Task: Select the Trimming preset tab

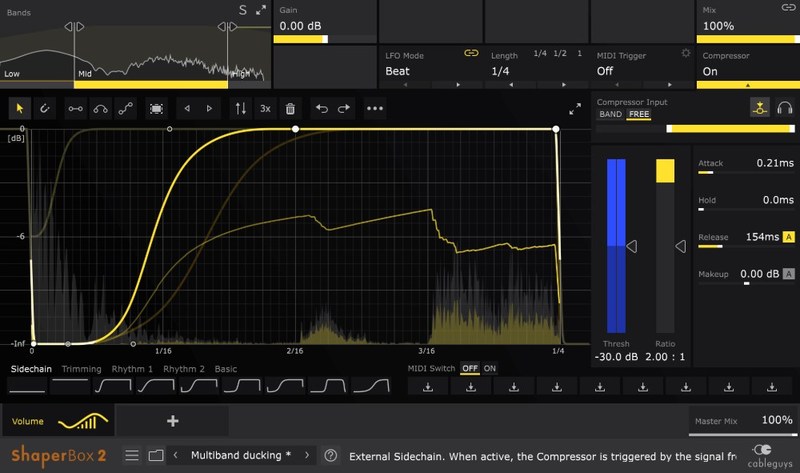Action: [x=81, y=369]
